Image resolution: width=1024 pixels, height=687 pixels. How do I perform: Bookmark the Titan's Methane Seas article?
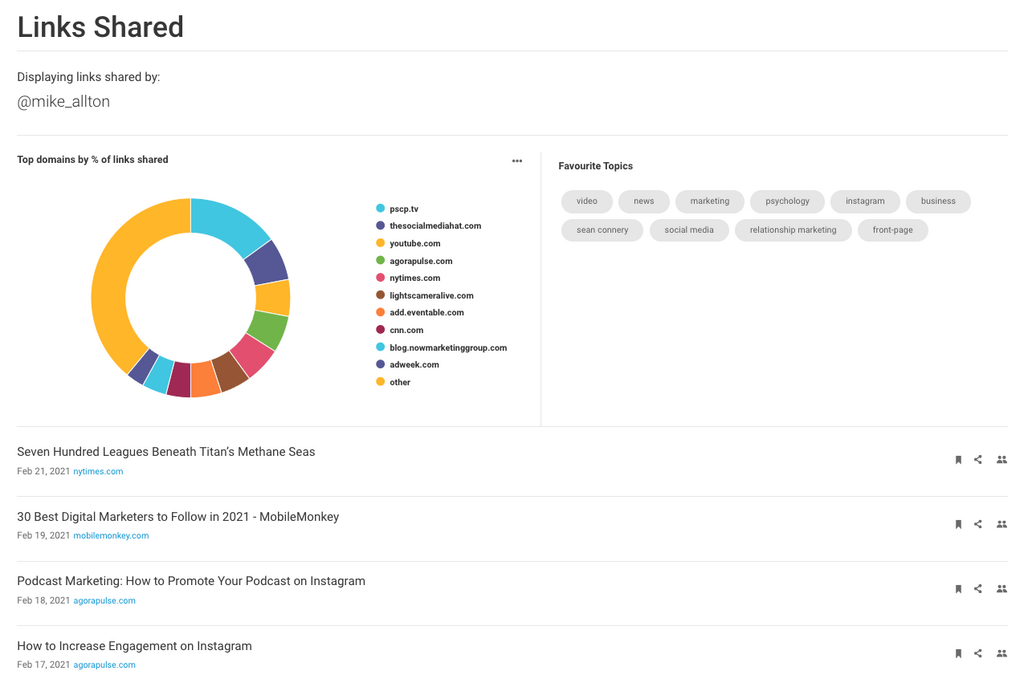point(958,460)
